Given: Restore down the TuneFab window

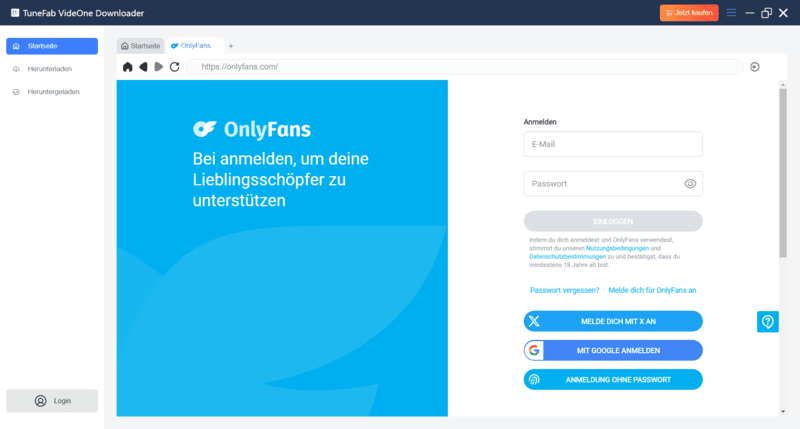Looking at the screenshot, I should point(766,13).
